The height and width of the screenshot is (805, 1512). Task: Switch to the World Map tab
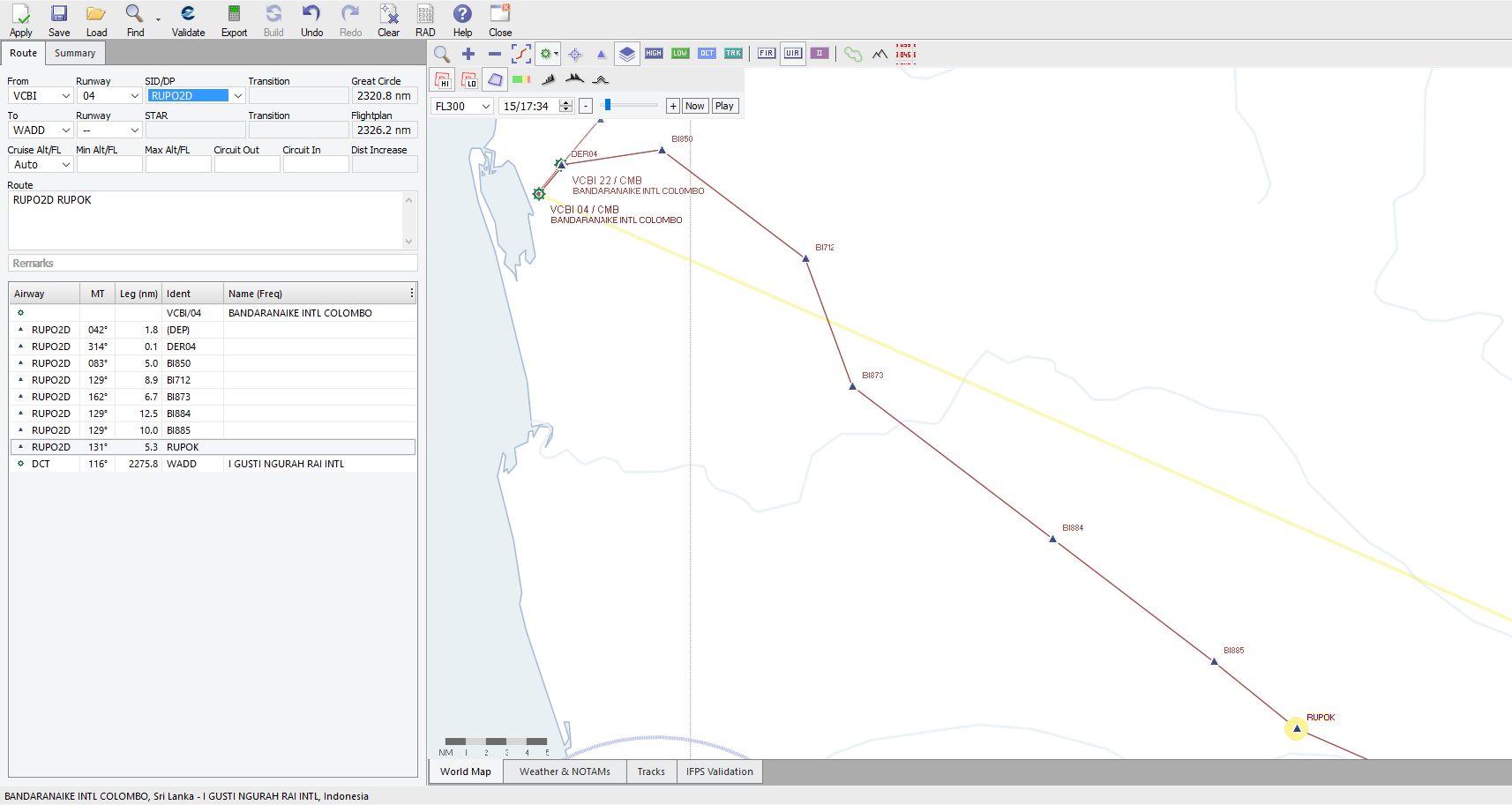466,771
